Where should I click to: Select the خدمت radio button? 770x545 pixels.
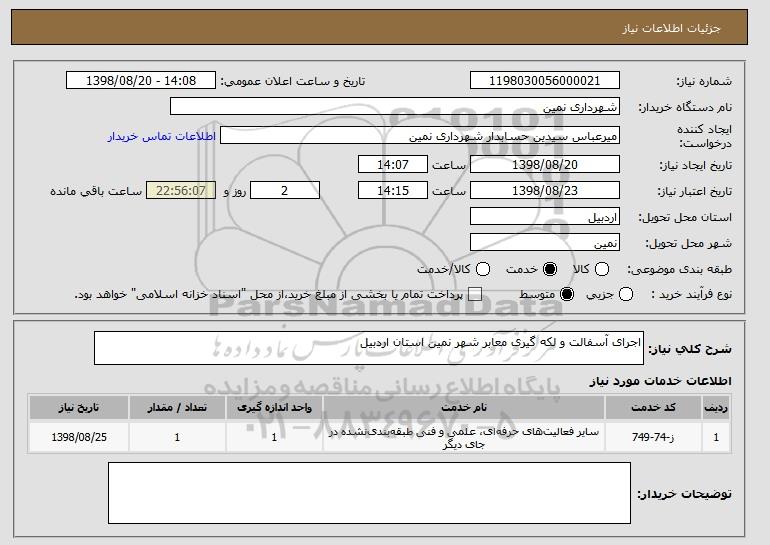(550, 269)
